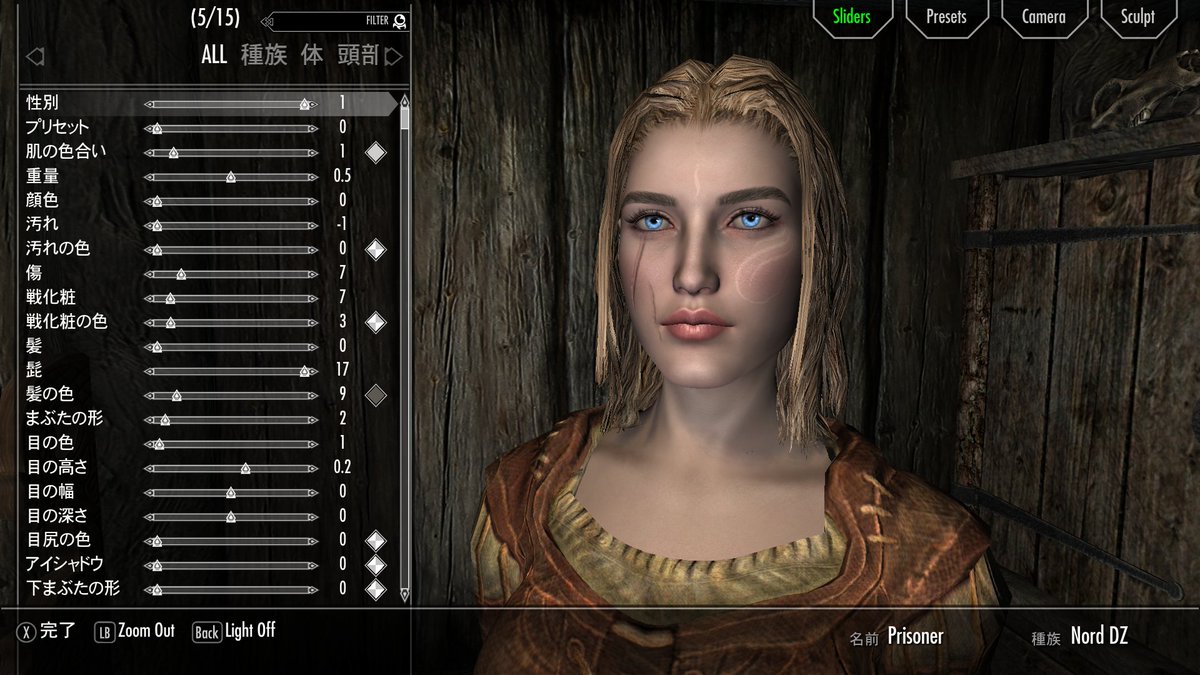Viewport: 1200px width, 675px height.
Task: Click the 名前 Prisoner name field
Action: (x=896, y=636)
